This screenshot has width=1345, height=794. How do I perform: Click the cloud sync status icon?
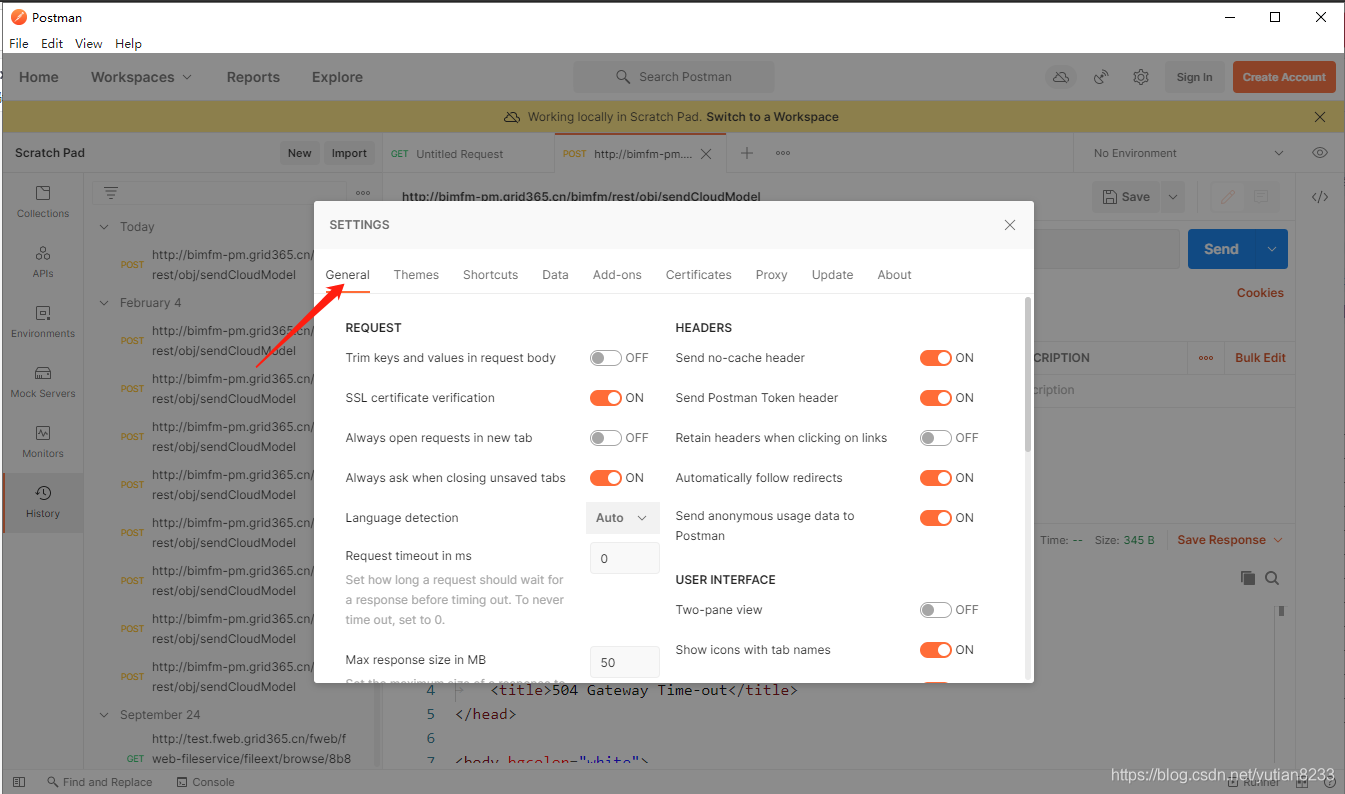point(1061,77)
